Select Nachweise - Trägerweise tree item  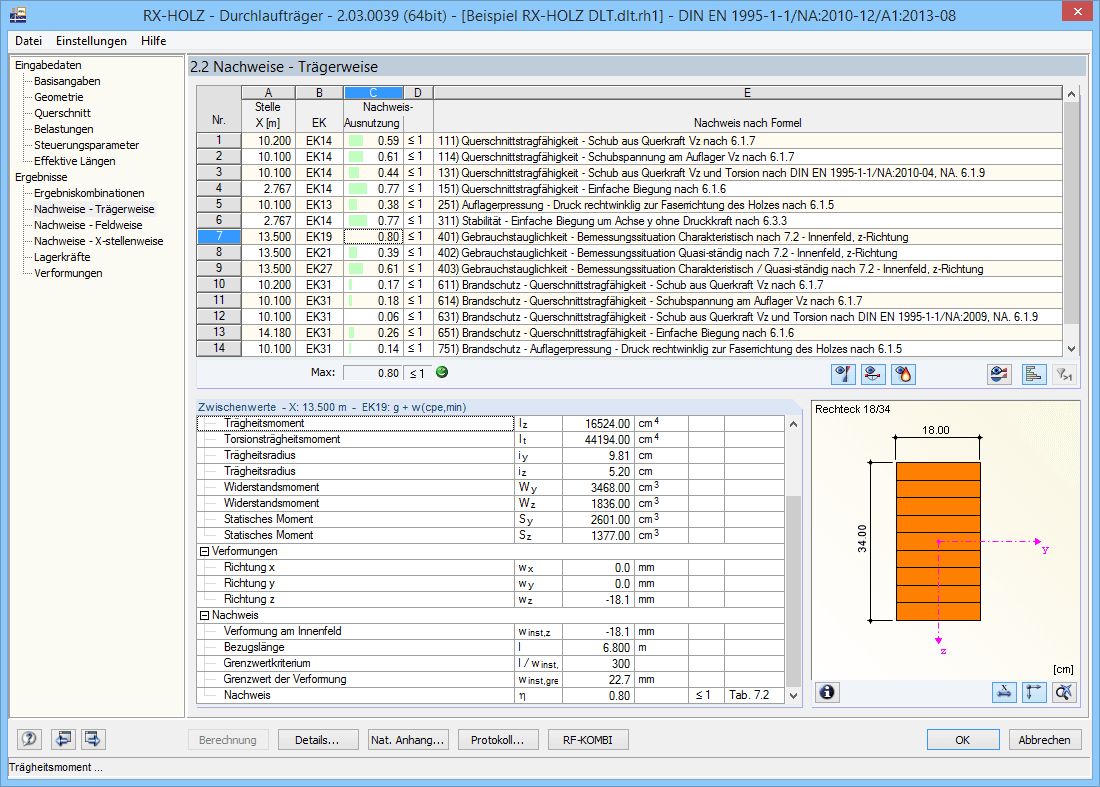[x=94, y=209]
